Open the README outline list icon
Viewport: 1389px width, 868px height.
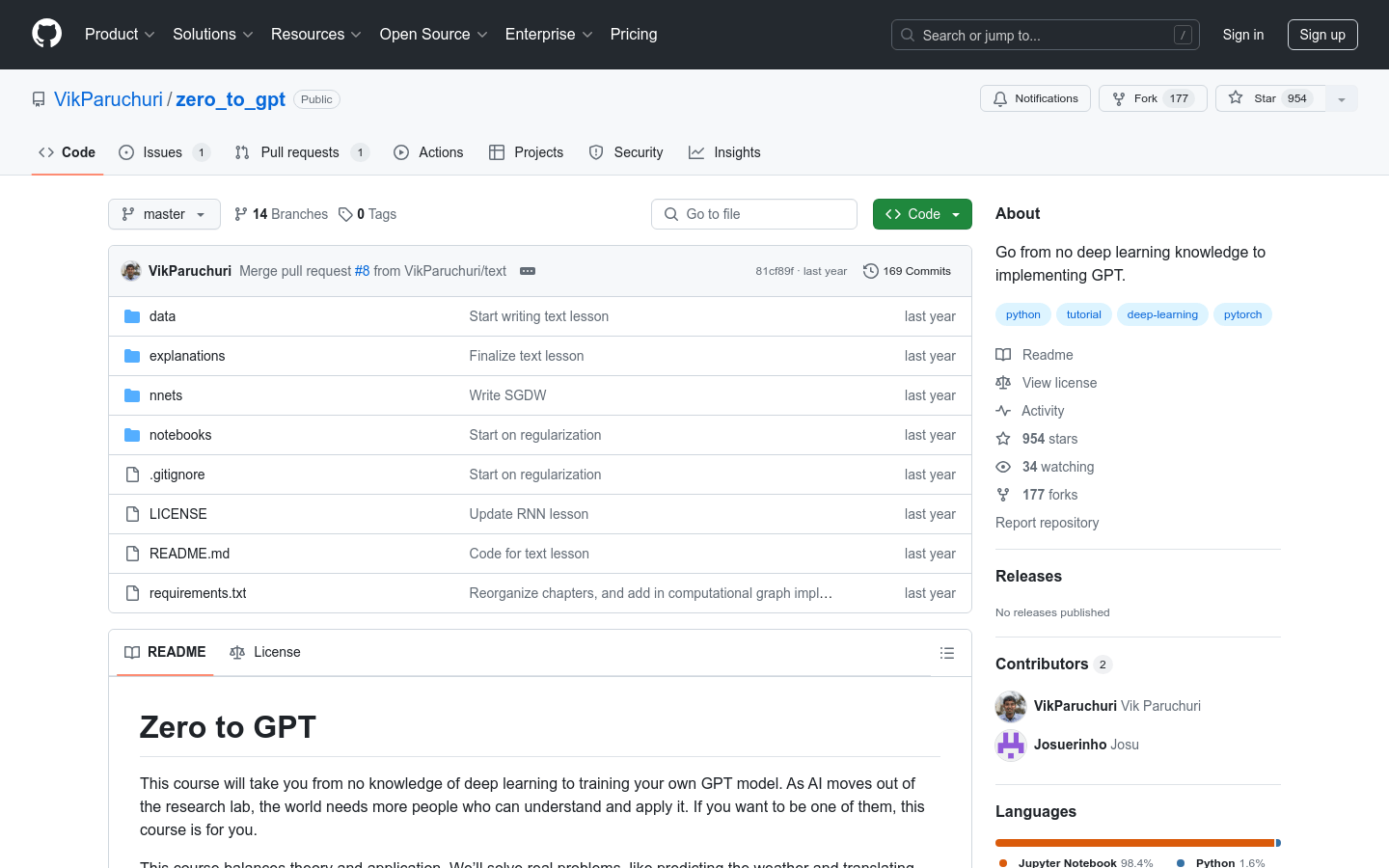tap(947, 653)
